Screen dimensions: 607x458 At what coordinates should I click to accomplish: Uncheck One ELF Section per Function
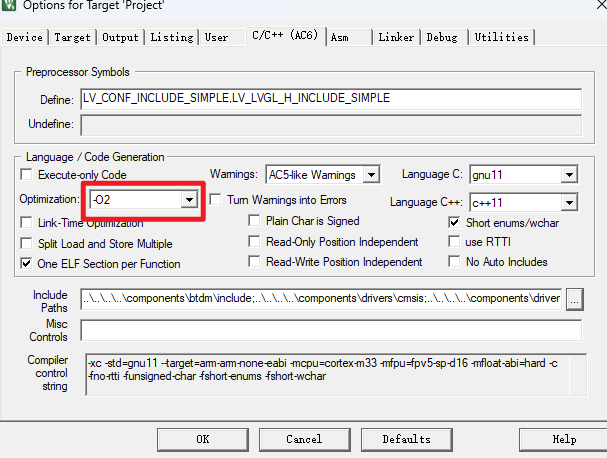click(x=27, y=264)
